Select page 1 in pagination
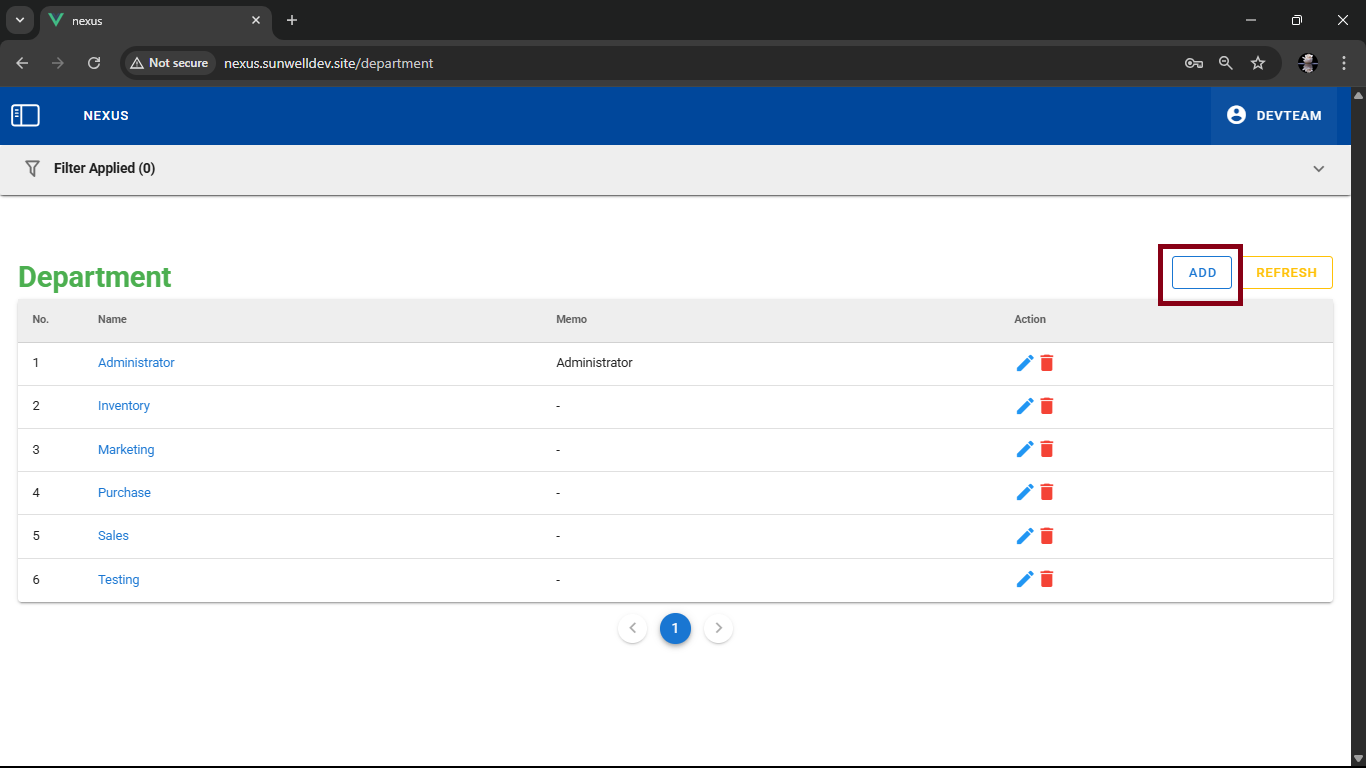 (675, 628)
